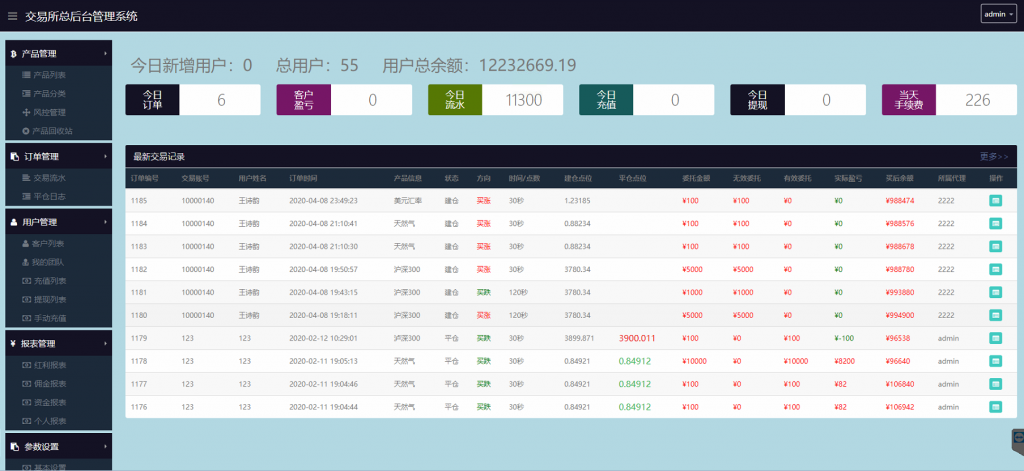Collapse the 用户管理 sidebar section

56,222
